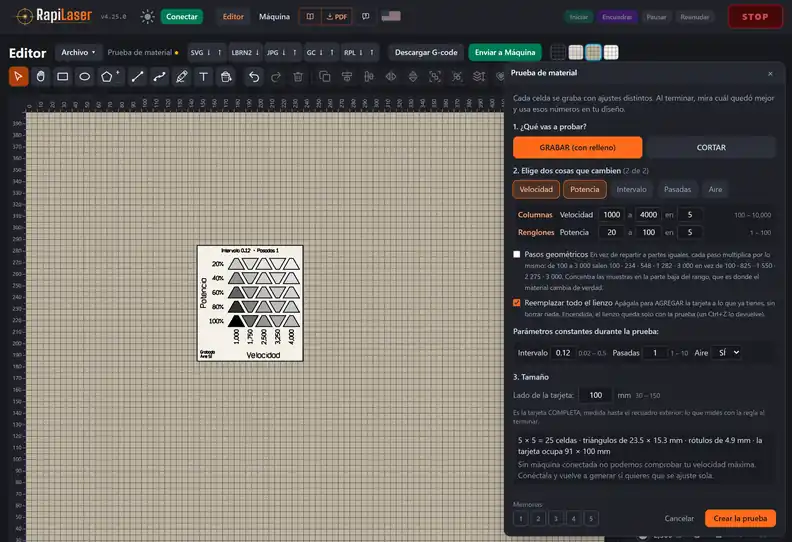Open the Aire Sí dropdown
The width and height of the screenshot is (792, 542).
(726, 353)
